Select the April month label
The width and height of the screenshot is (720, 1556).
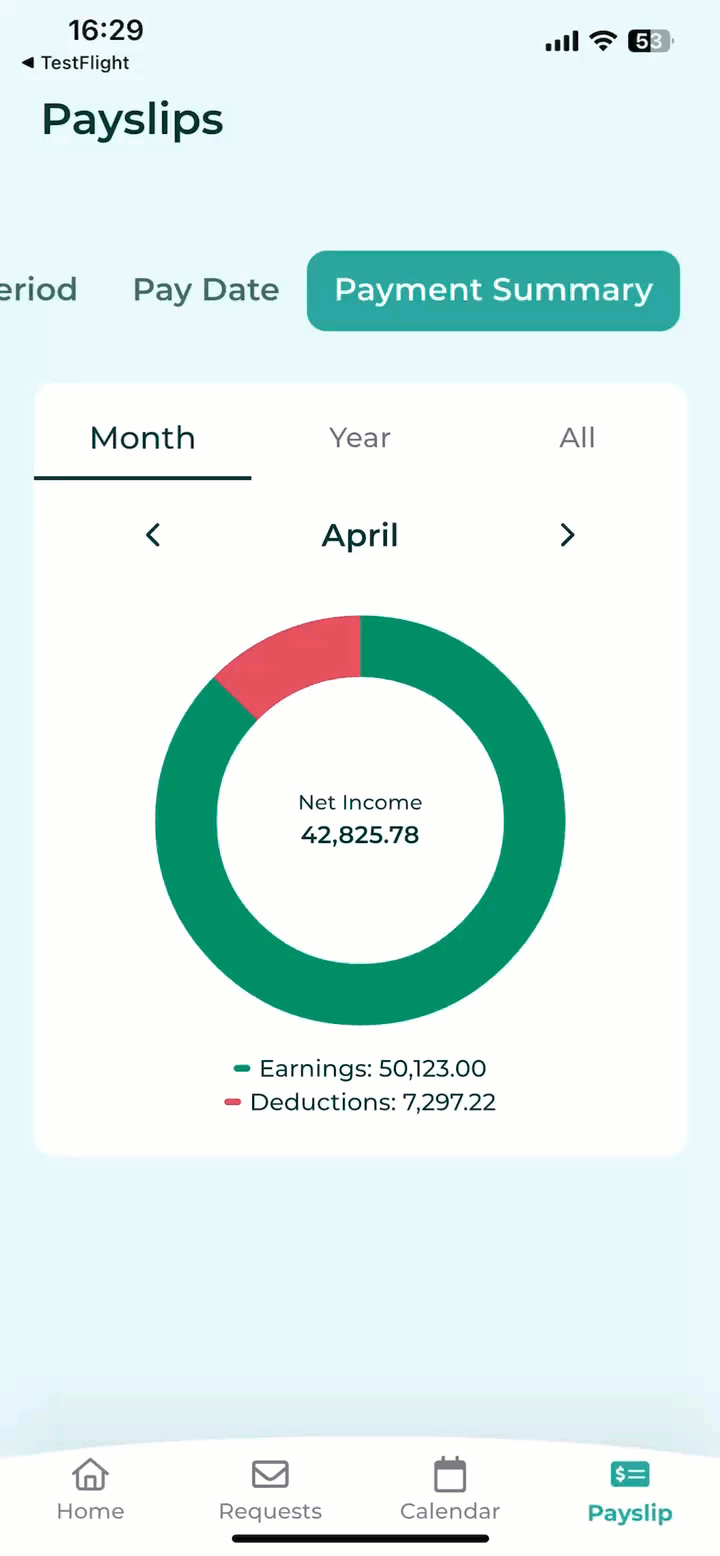tap(360, 536)
